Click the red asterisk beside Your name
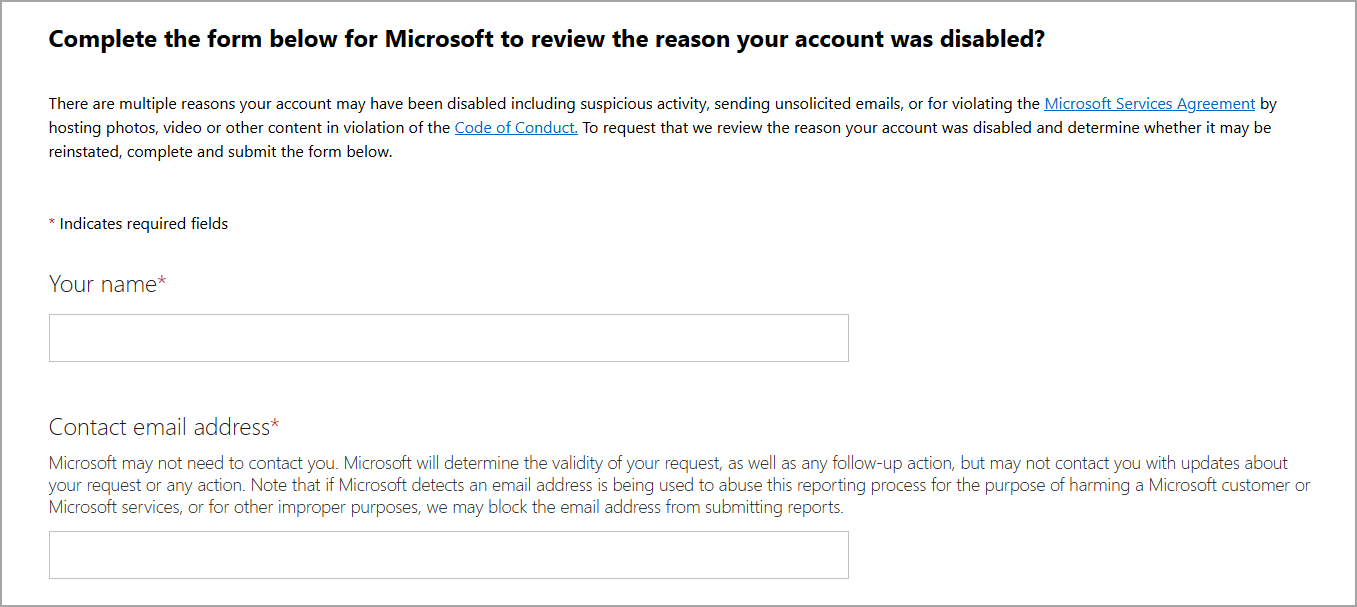The image size is (1357, 607). (162, 284)
